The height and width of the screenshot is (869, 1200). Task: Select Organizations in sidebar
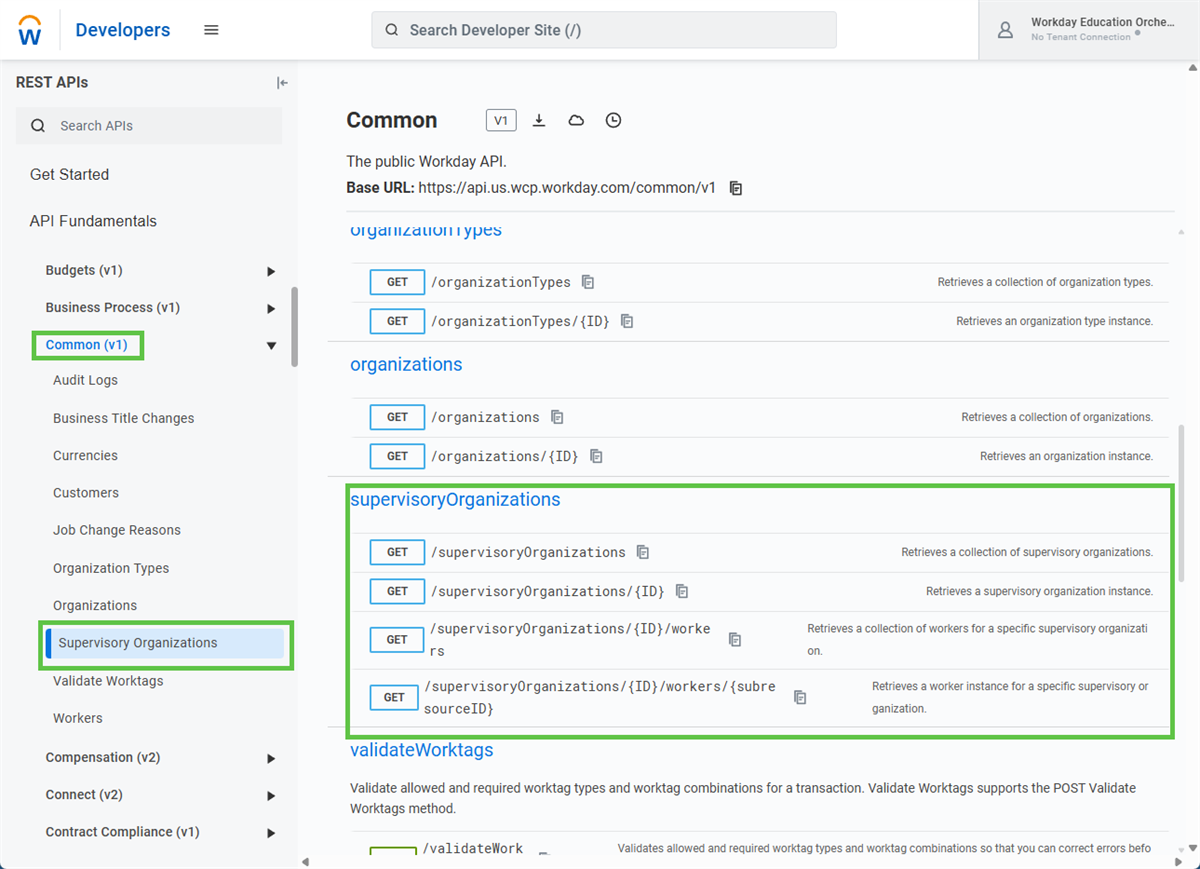[95, 605]
